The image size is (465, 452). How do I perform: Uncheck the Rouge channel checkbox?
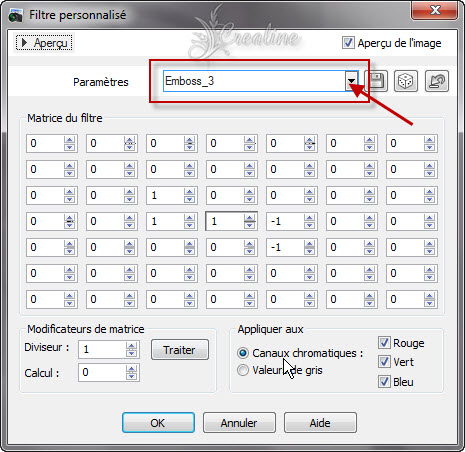click(384, 343)
